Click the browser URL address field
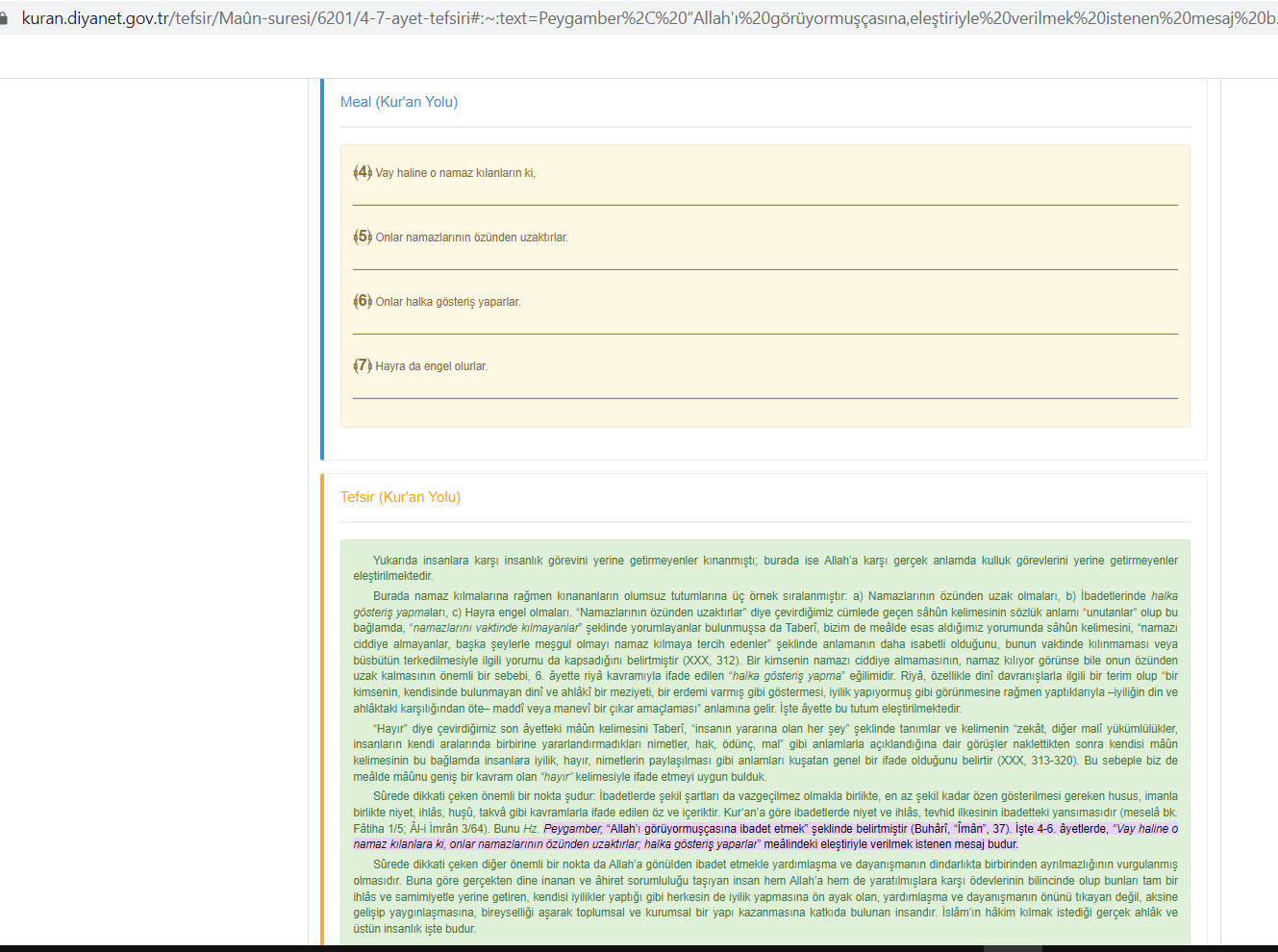The width and height of the screenshot is (1278, 952). (648, 18)
